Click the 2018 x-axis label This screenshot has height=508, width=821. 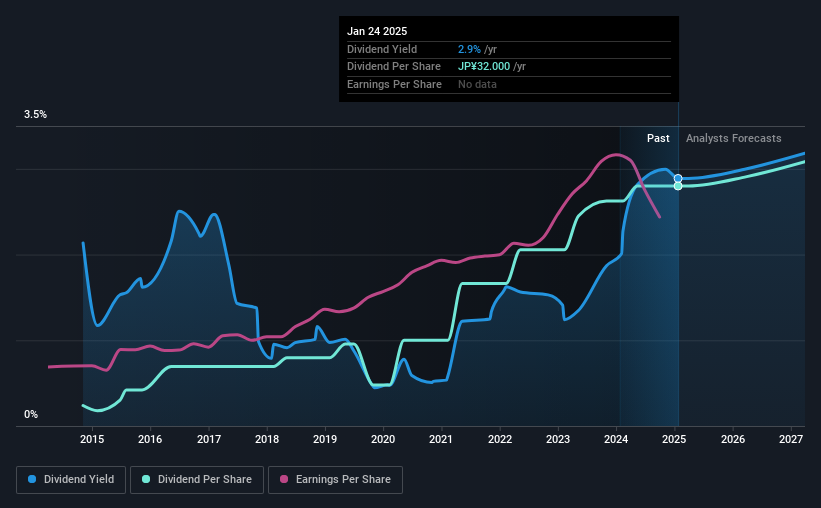click(267, 439)
